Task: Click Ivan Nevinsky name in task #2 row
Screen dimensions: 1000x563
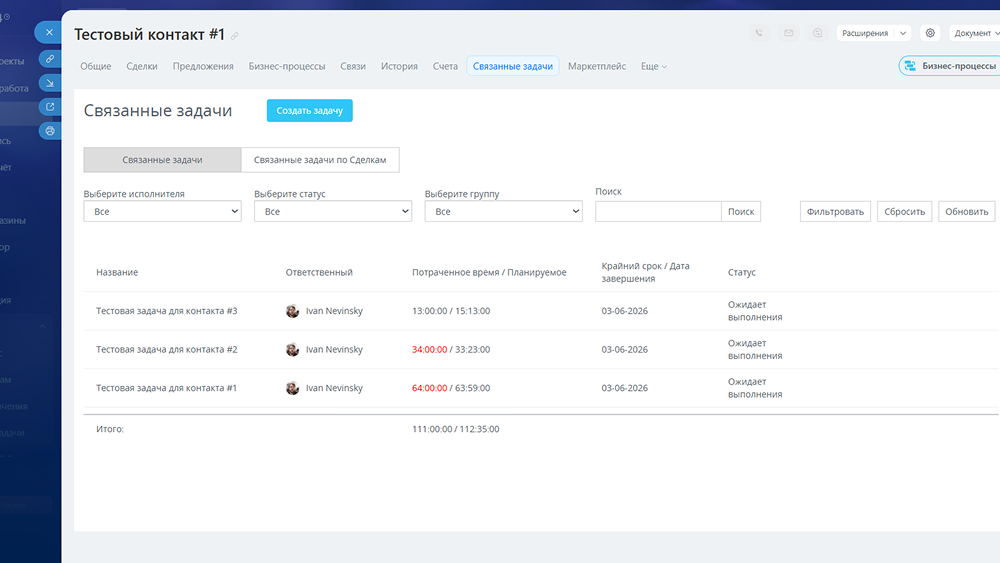Action: coord(334,349)
